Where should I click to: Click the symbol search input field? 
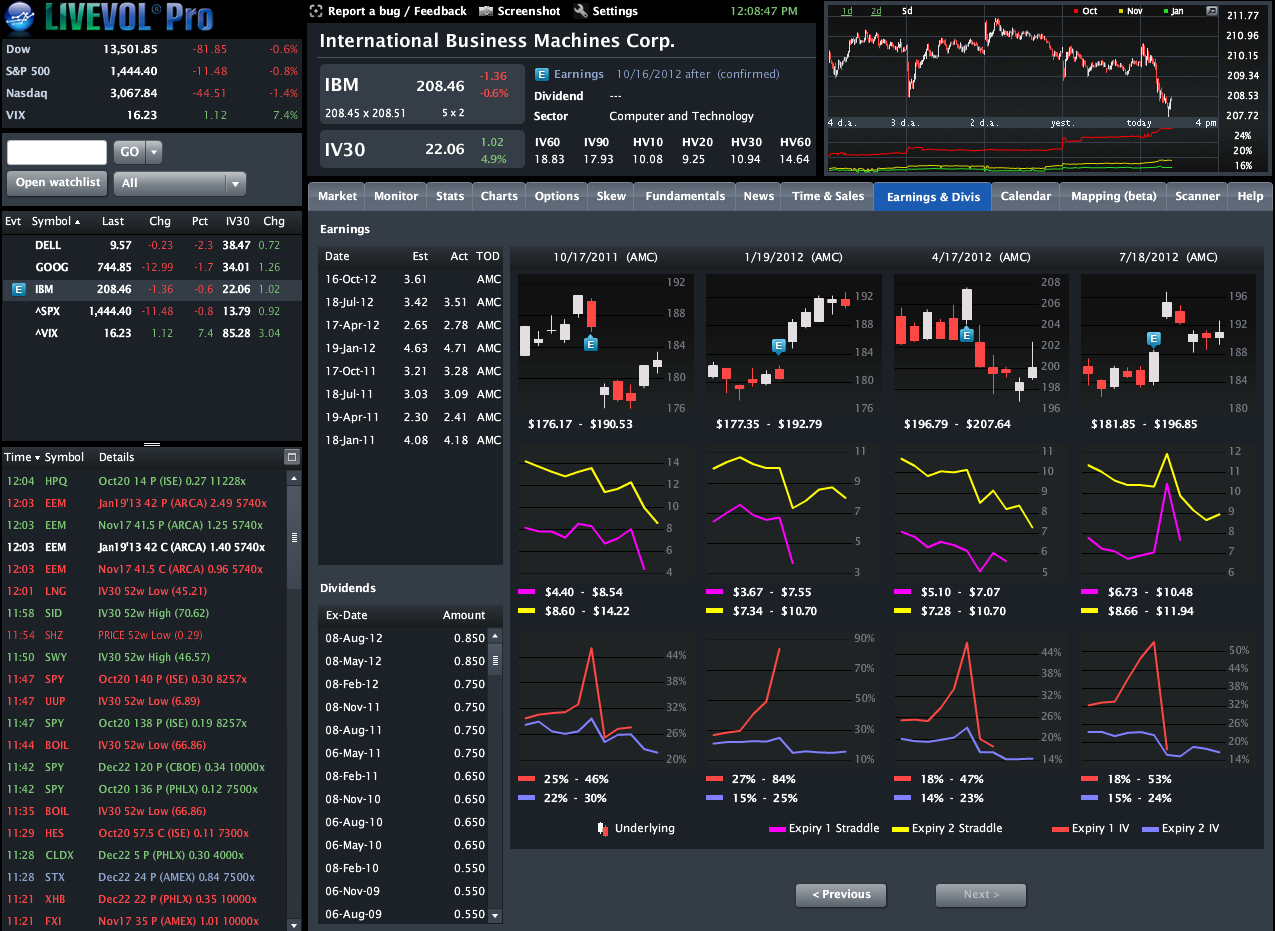(57, 152)
